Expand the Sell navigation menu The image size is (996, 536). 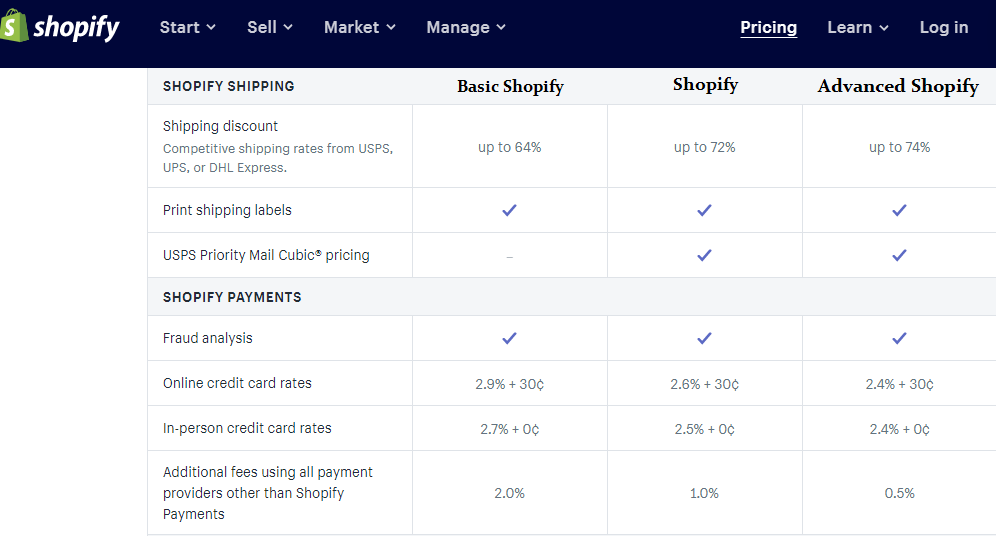coord(269,27)
